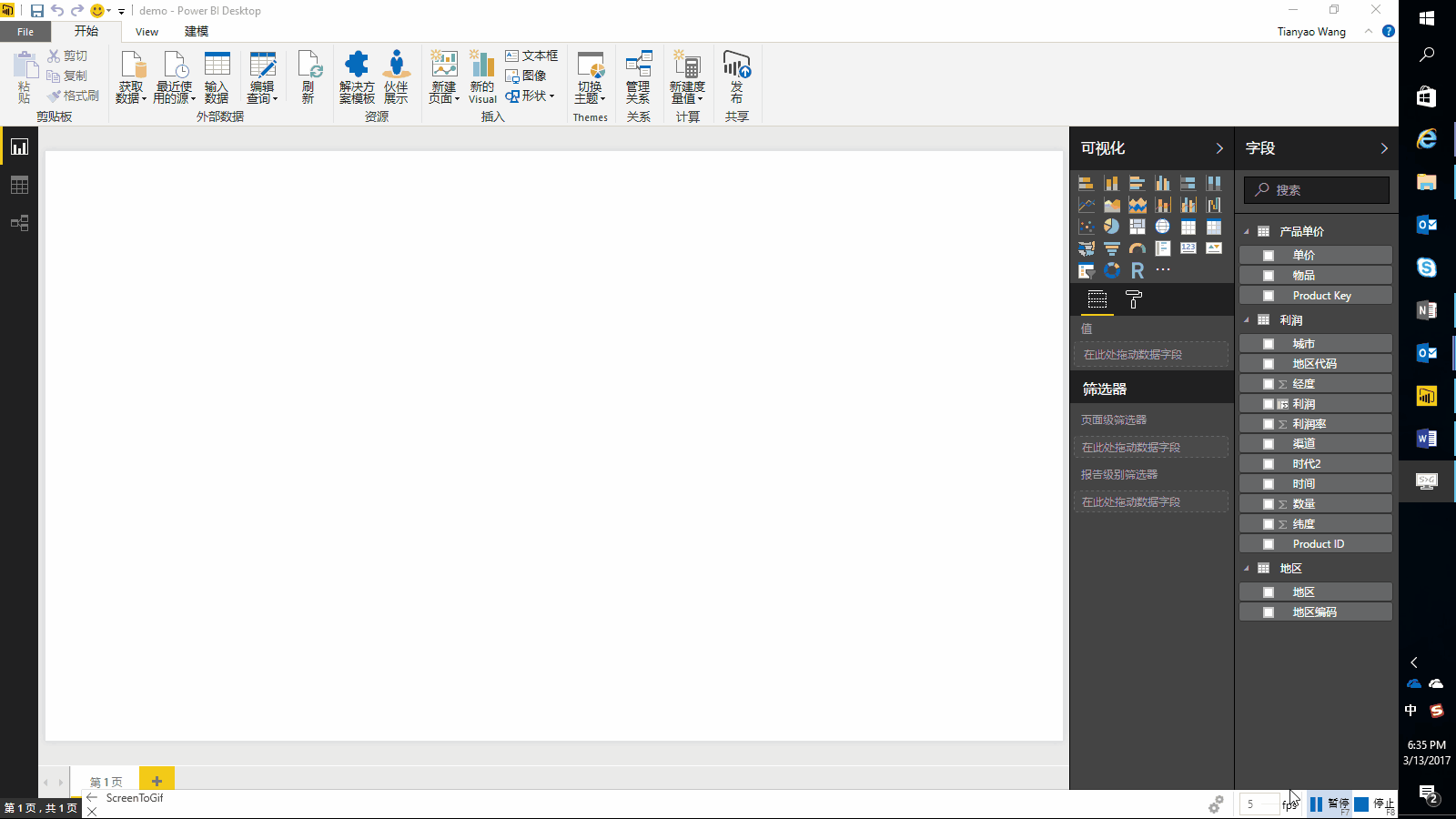Image resolution: width=1456 pixels, height=819 pixels.
Task: Add a new page with plus button
Action: point(157,781)
